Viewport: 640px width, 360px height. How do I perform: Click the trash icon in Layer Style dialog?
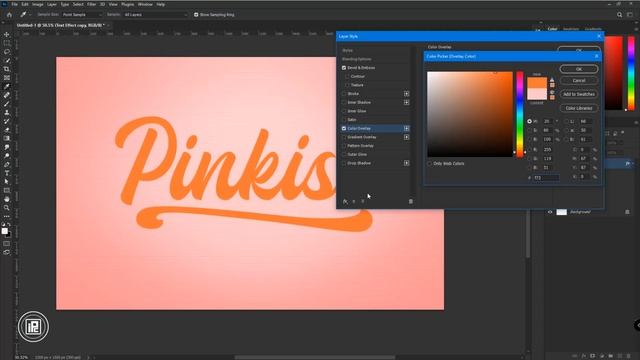tap(411, 201)
